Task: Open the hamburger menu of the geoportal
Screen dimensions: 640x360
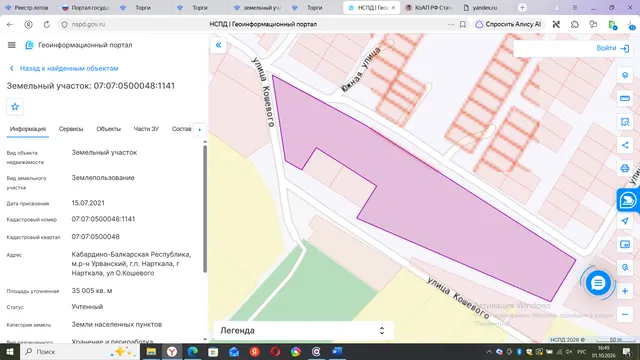Action: click(11, 45)
